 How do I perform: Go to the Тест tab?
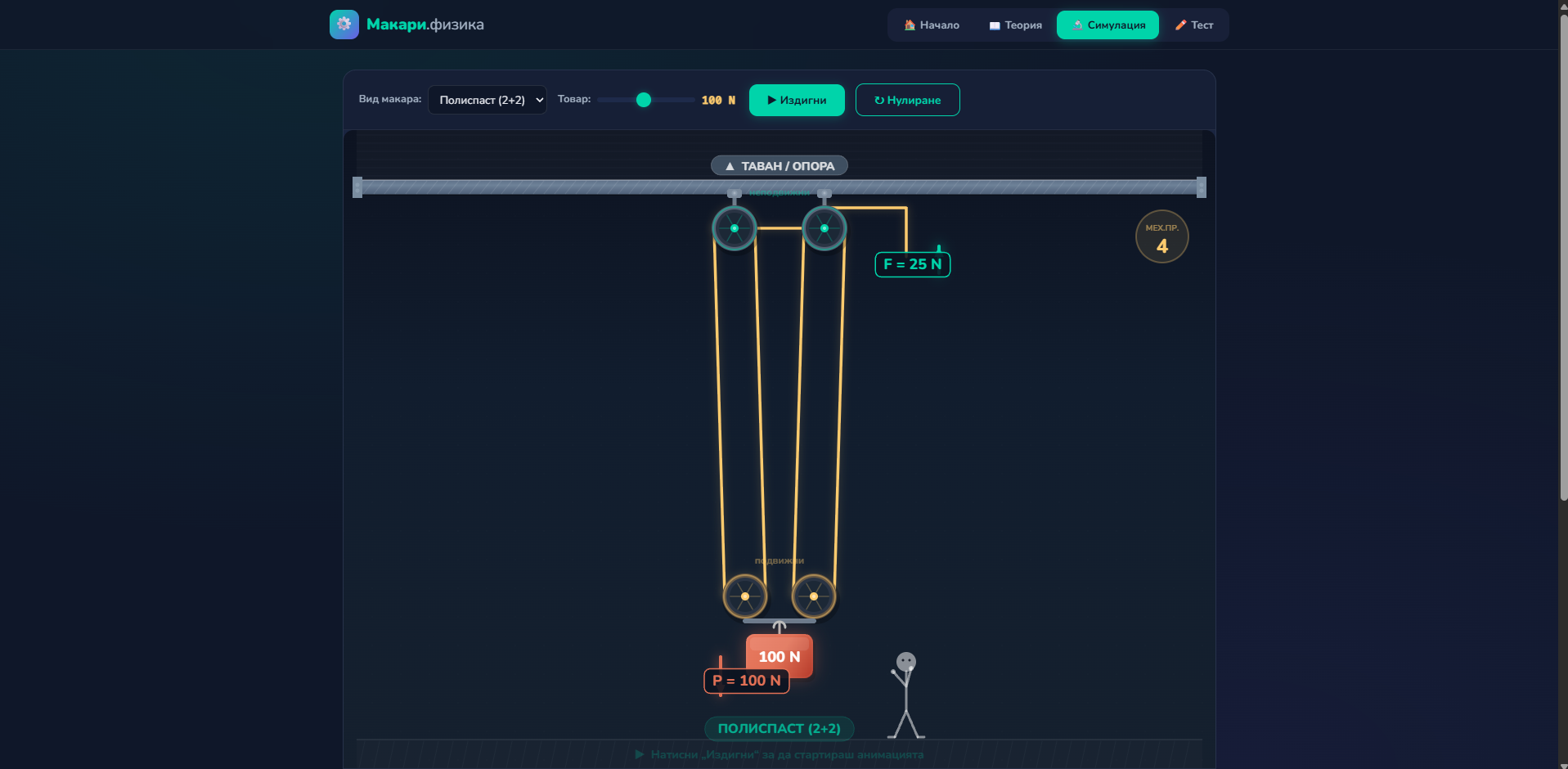[1193, 25]
